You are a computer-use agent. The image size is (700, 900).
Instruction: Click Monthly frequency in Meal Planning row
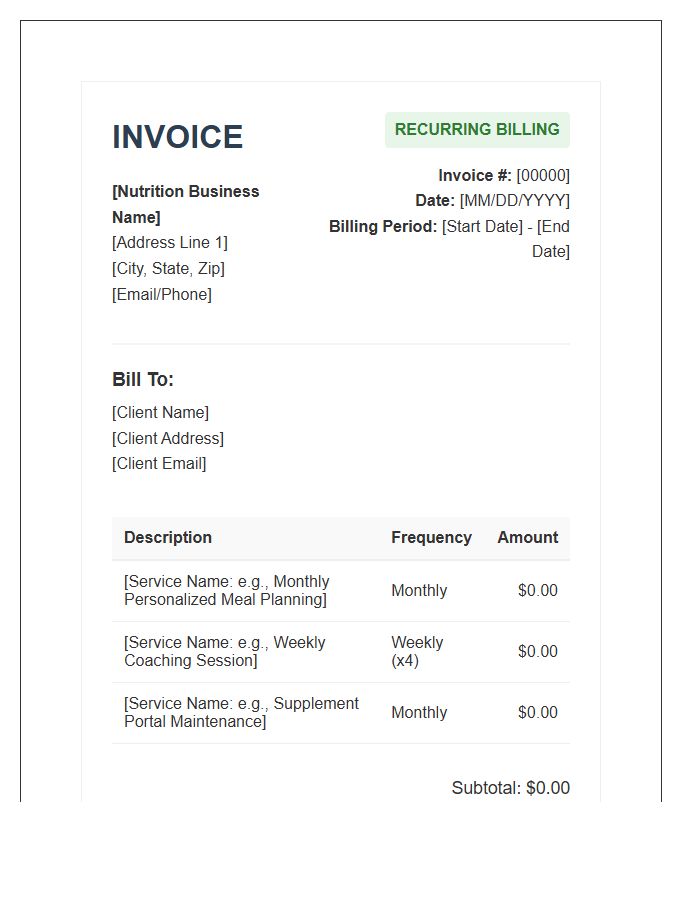coord(419,590)
